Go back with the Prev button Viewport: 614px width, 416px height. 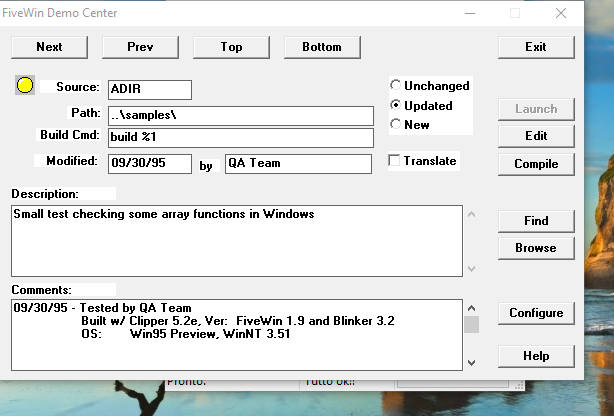pos(140,47)
